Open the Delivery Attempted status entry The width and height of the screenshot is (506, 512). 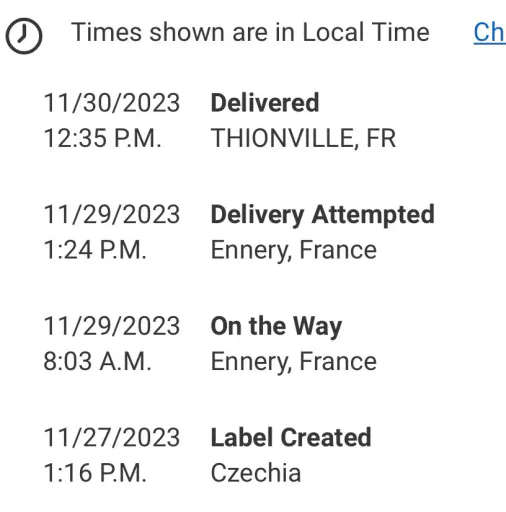pyautogui.click(x=323, y=215)
